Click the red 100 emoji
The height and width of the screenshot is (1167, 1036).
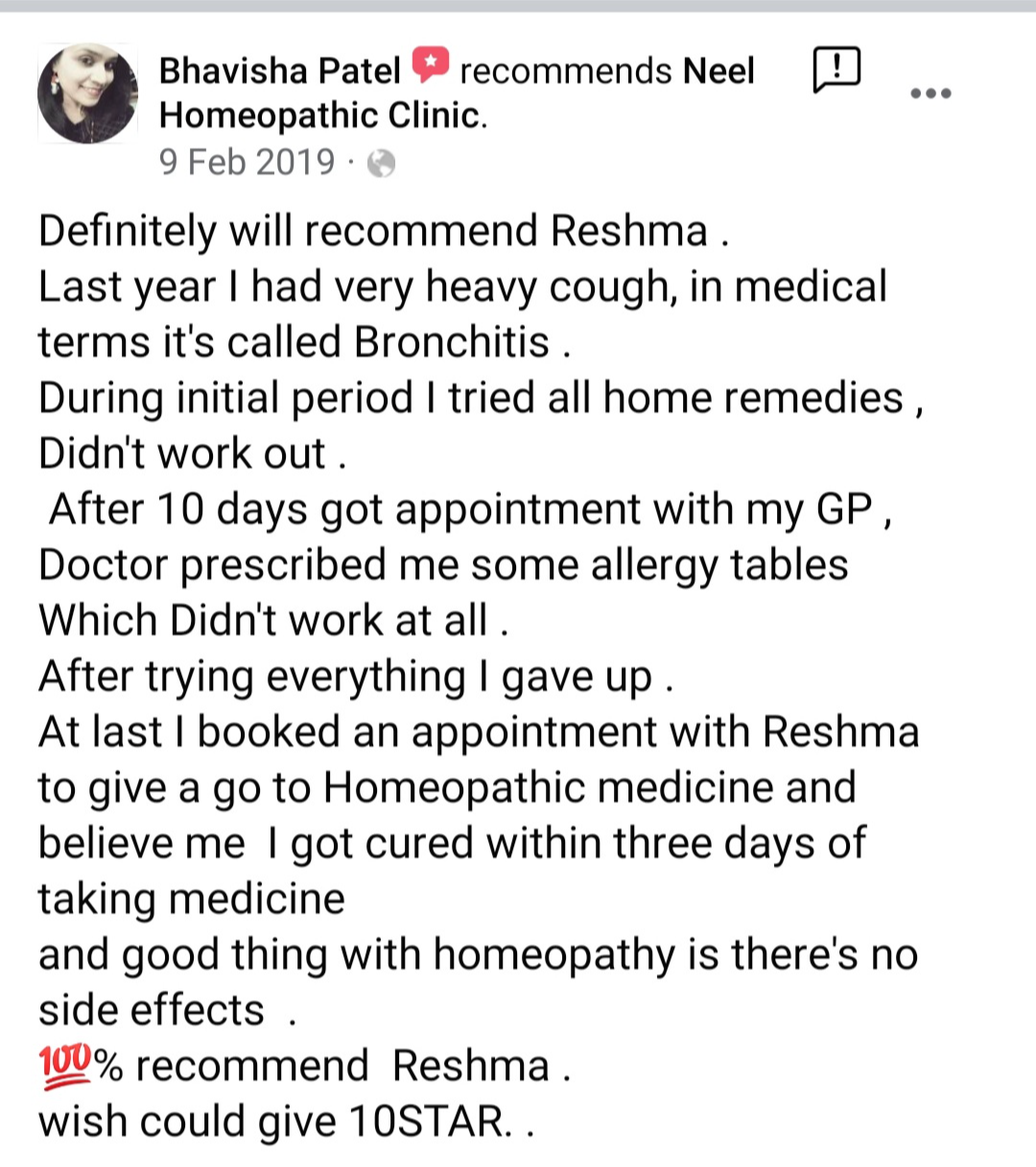[64, 1064]
